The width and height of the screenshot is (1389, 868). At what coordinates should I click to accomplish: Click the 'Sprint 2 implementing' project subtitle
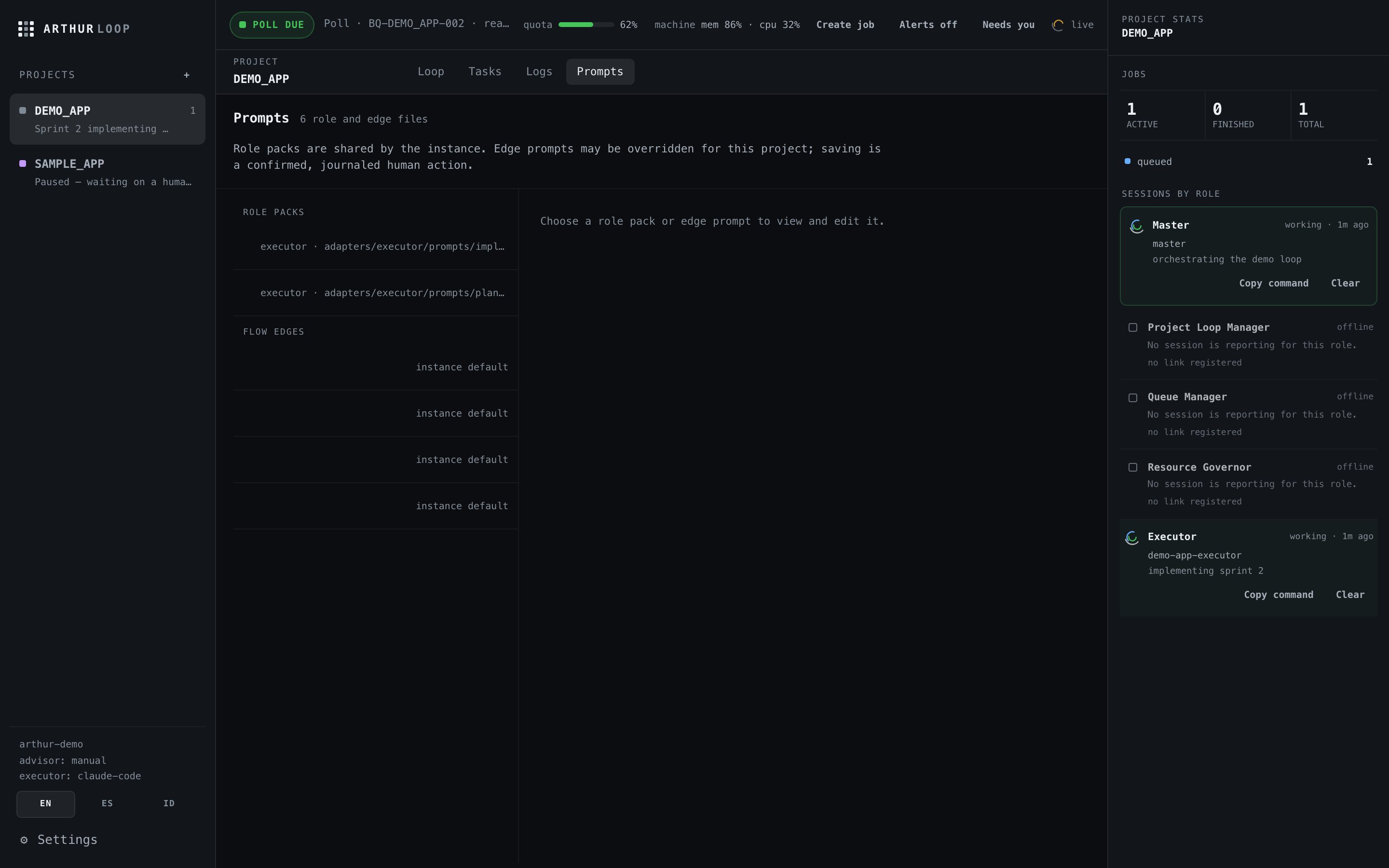(101, 129)
